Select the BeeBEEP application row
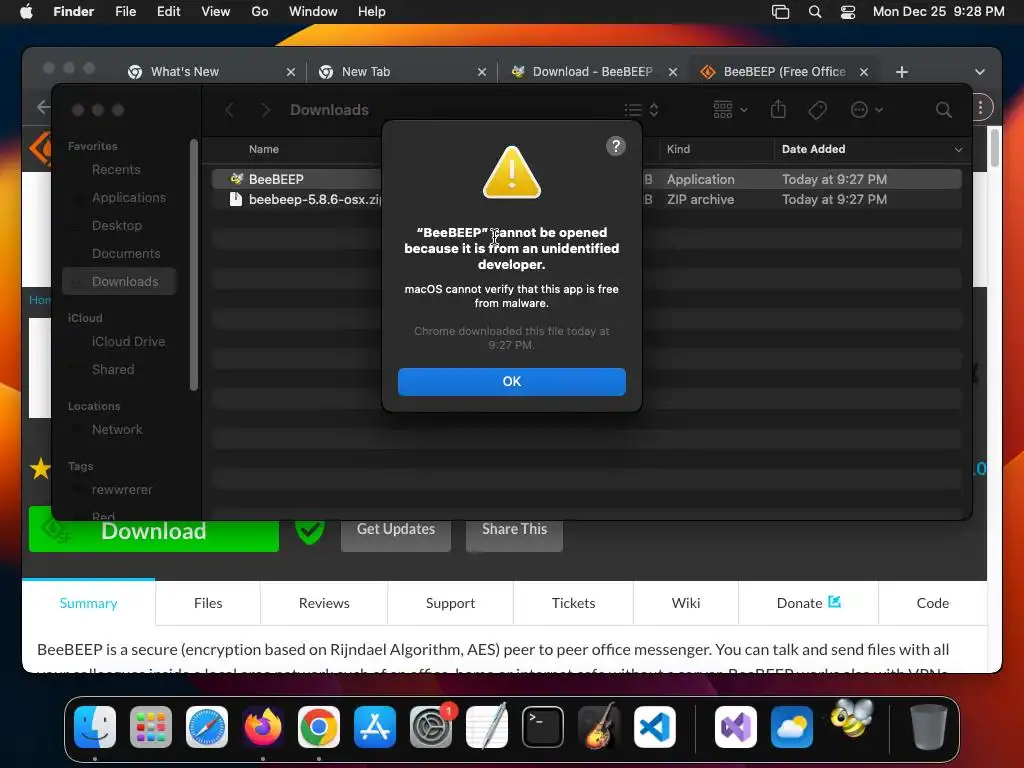 coord(586,179)
